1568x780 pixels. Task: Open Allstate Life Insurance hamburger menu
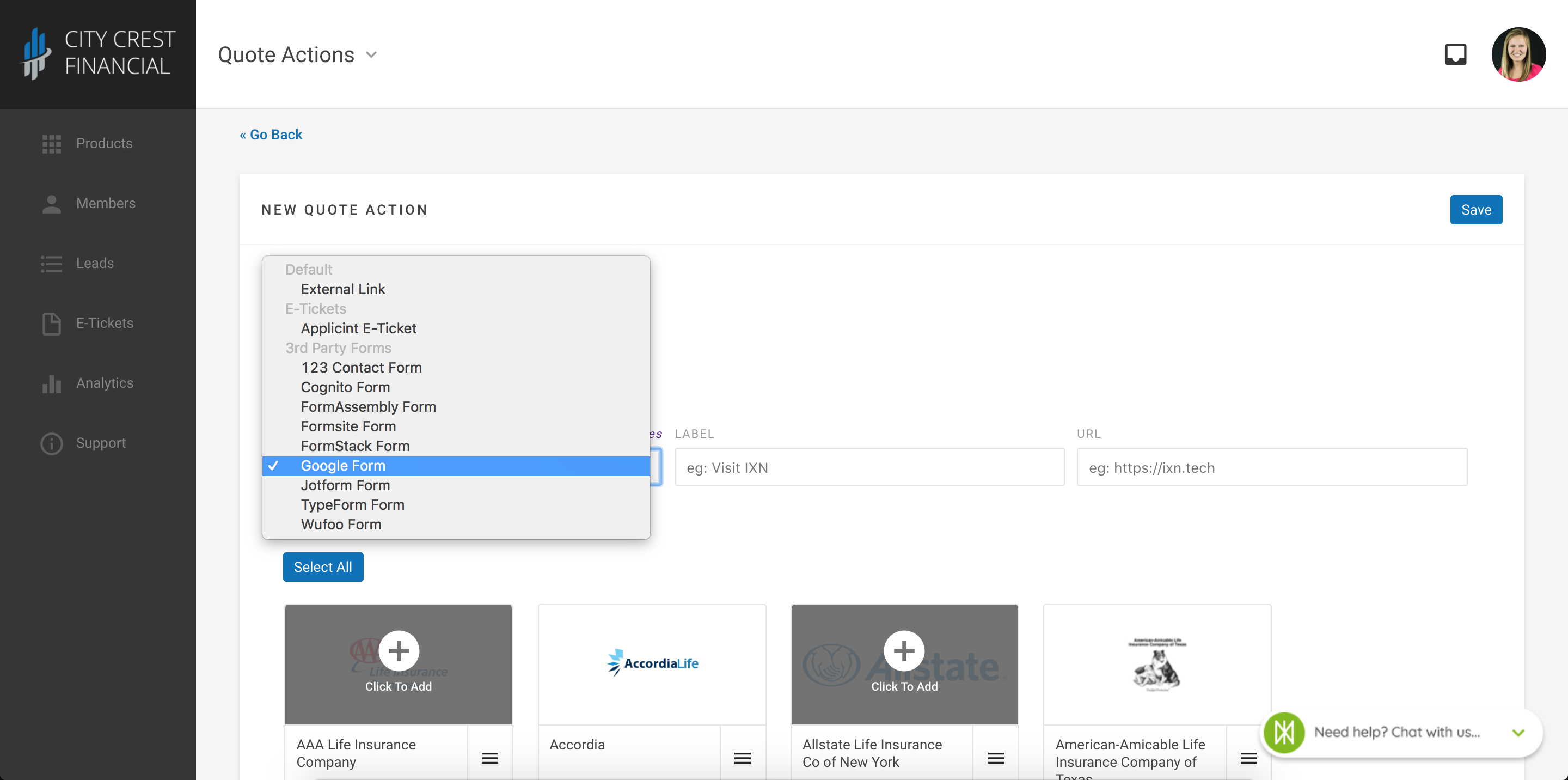pyautogui.click(x=996, y=758)
